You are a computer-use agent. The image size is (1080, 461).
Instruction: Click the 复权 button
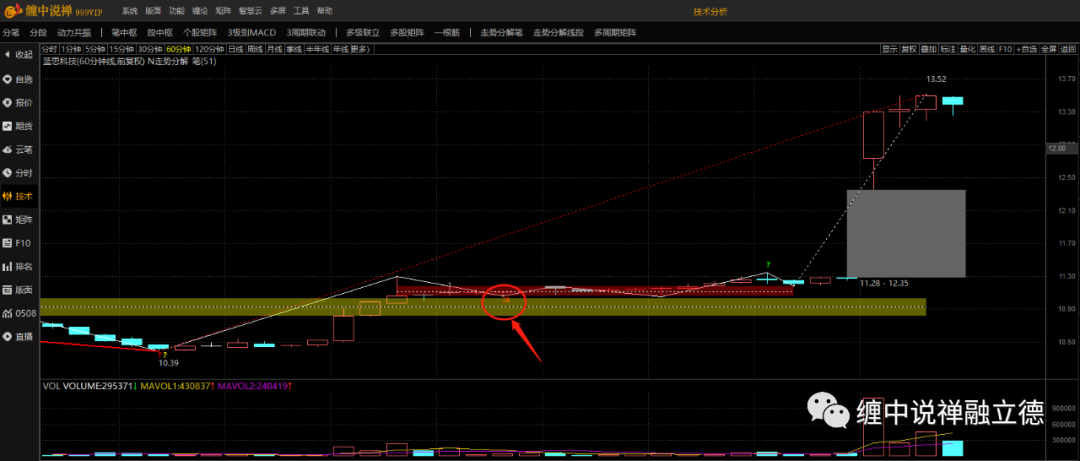tap(909, 49)
